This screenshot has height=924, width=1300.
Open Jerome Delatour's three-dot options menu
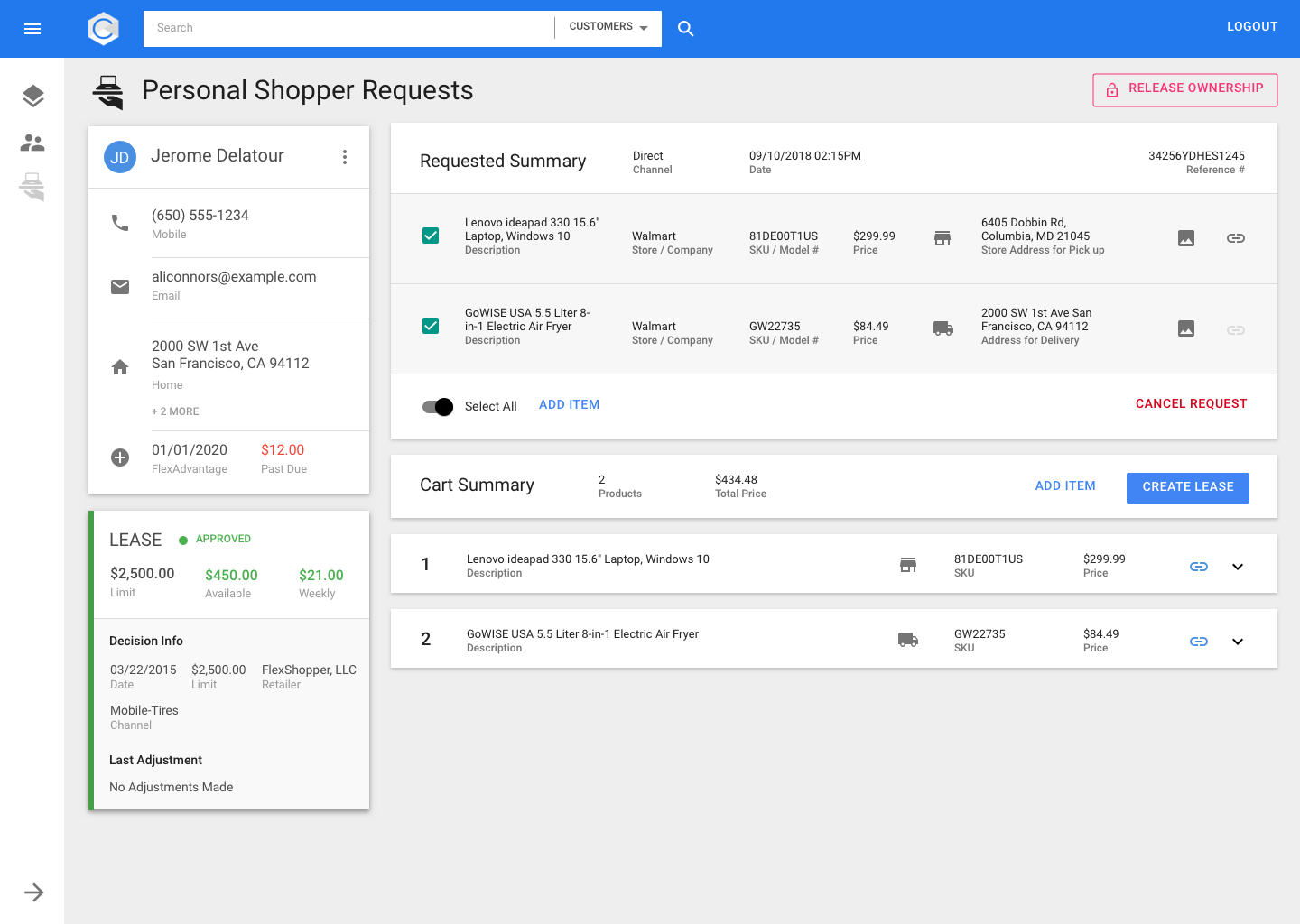345,157
